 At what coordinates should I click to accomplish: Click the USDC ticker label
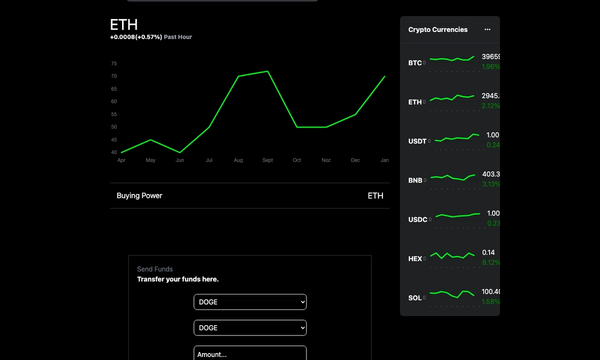pos(417,220)
